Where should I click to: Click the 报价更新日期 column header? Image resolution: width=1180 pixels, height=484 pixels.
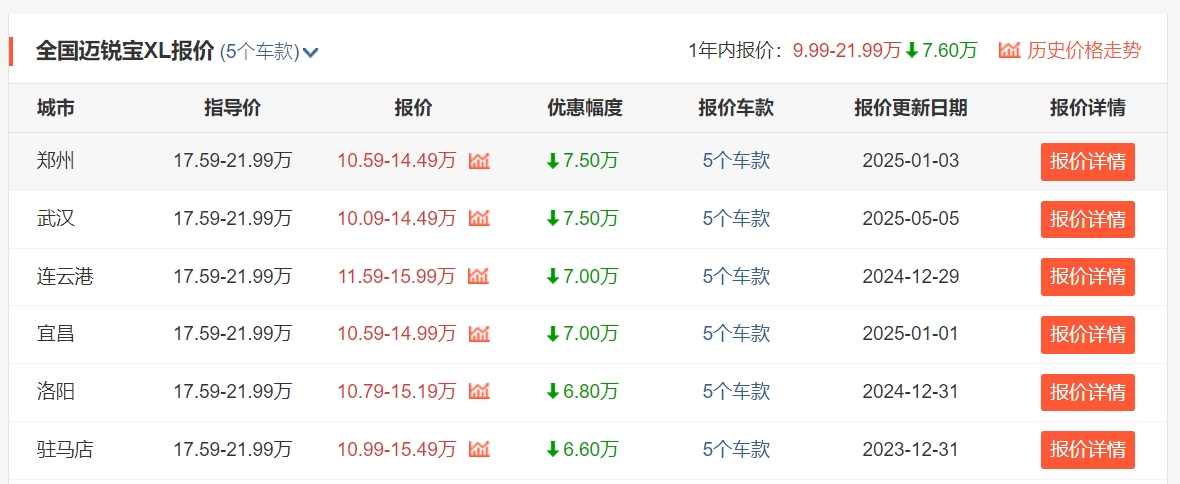click(911, 108)
